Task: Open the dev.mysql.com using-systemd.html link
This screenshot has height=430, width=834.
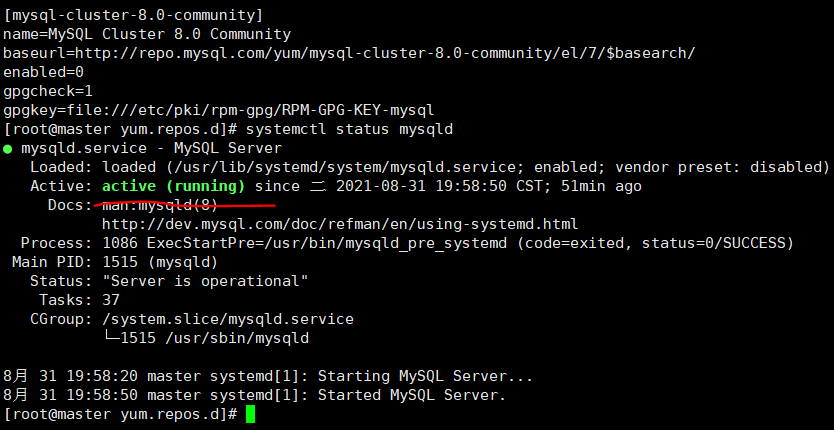Action: (340, 224)
